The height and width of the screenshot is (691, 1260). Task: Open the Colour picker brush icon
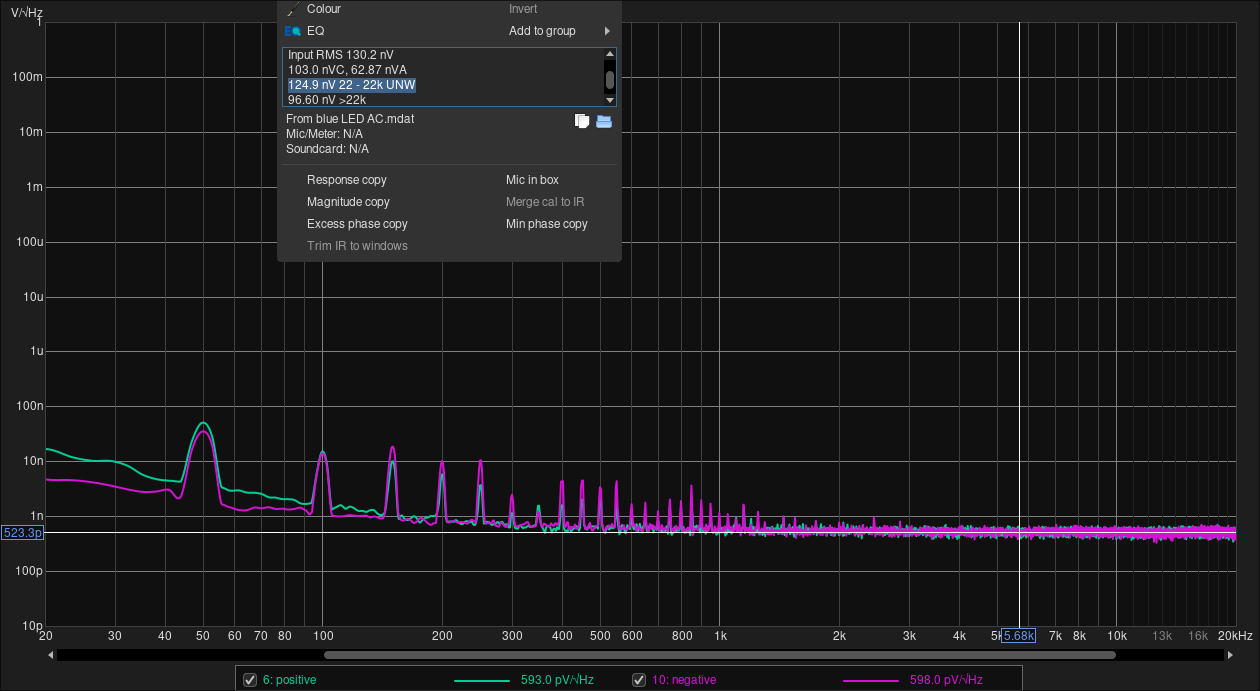(292, 9)
